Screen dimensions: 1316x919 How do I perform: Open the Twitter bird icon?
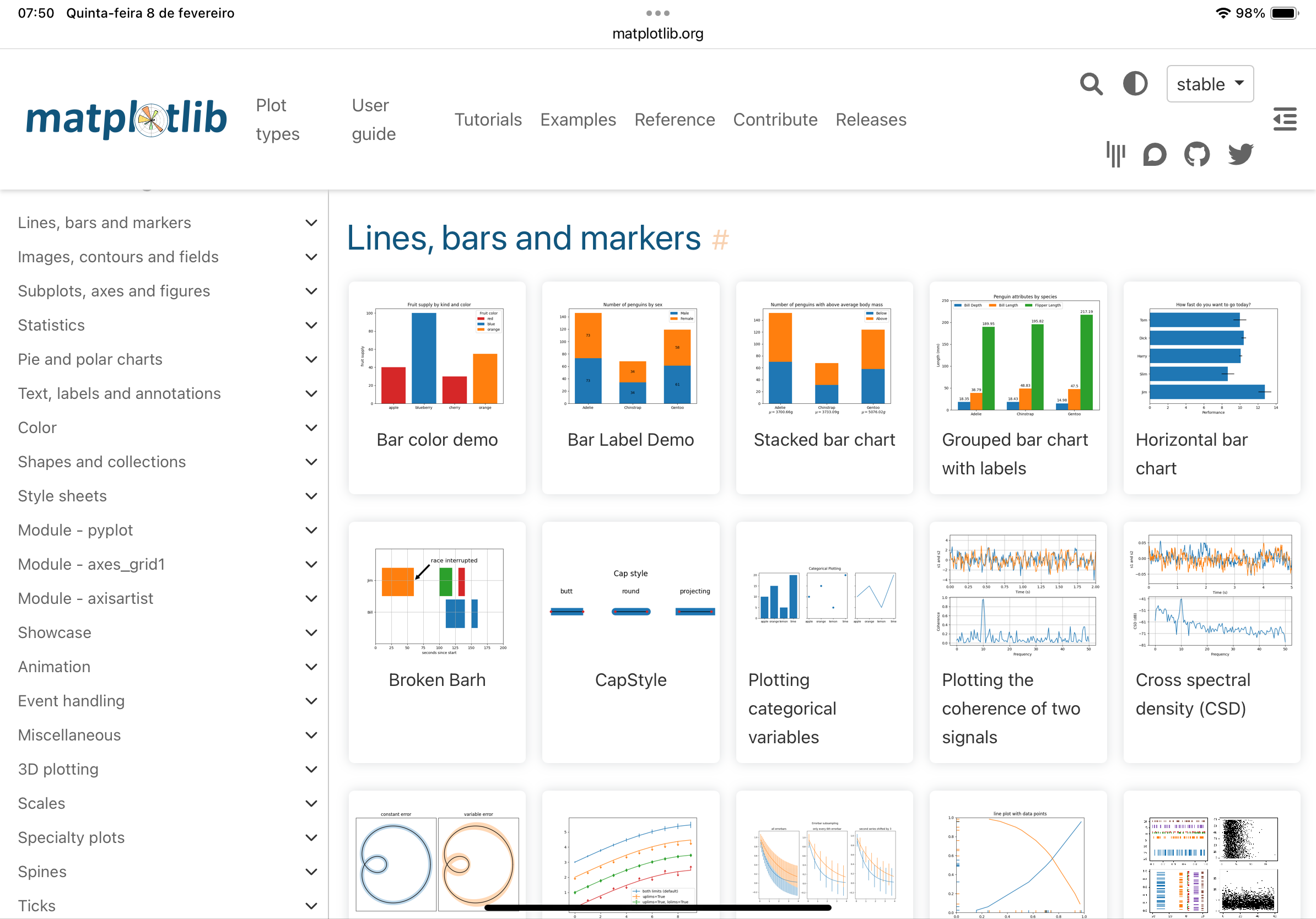1241,154
